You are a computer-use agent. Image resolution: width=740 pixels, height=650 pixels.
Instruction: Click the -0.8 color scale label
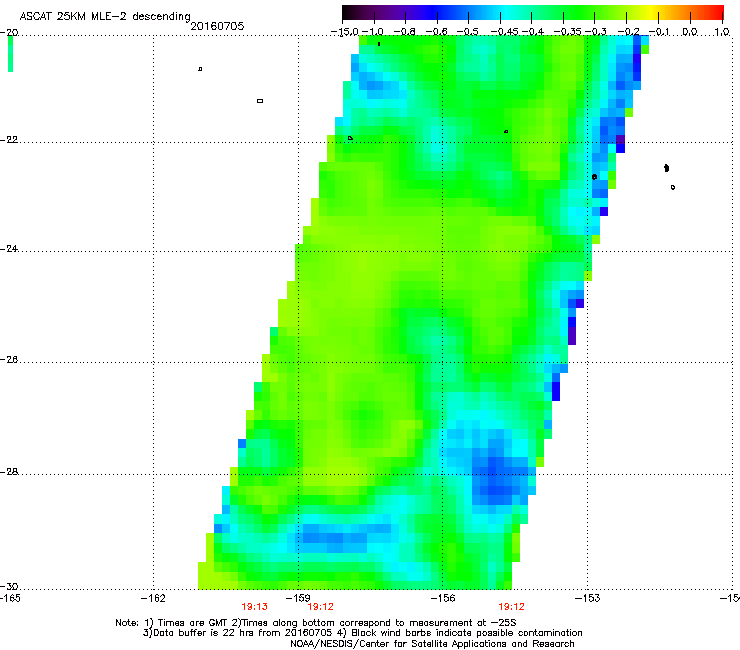[x=404, y=32]
